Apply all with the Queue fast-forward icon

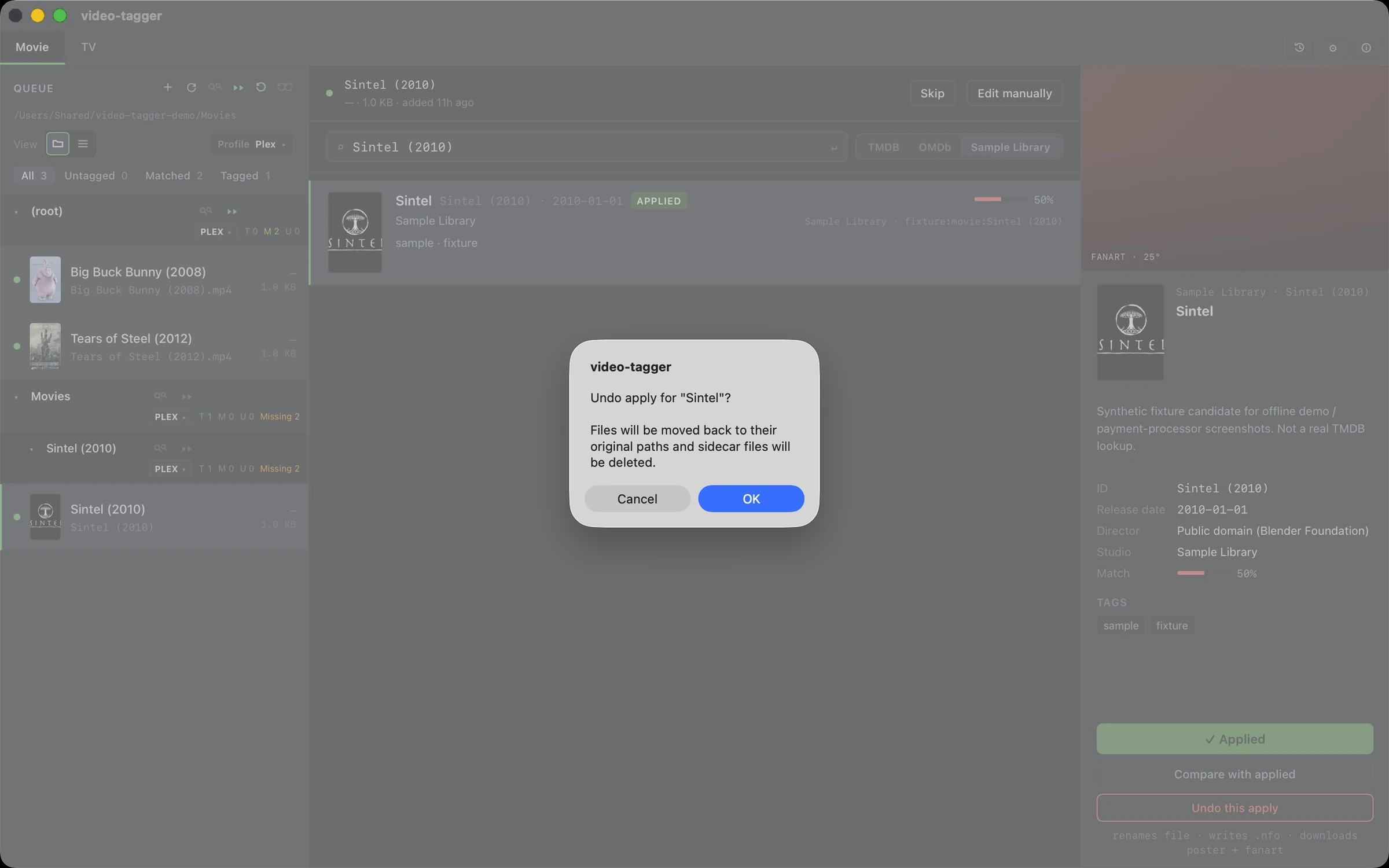[x=238, y=87]
